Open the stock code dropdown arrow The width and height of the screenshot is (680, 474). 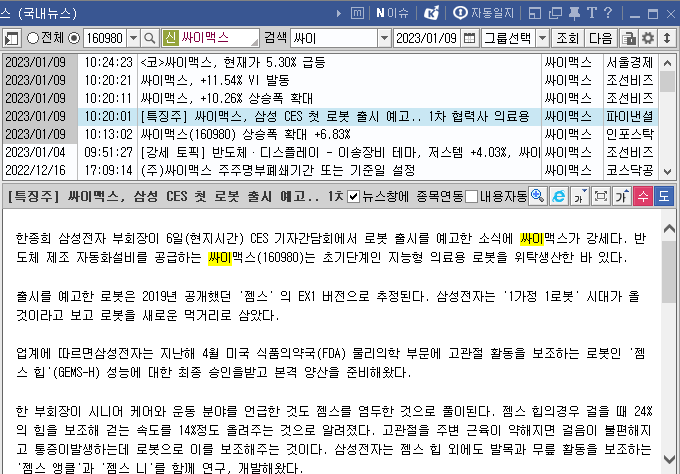[x=134, y=38]
